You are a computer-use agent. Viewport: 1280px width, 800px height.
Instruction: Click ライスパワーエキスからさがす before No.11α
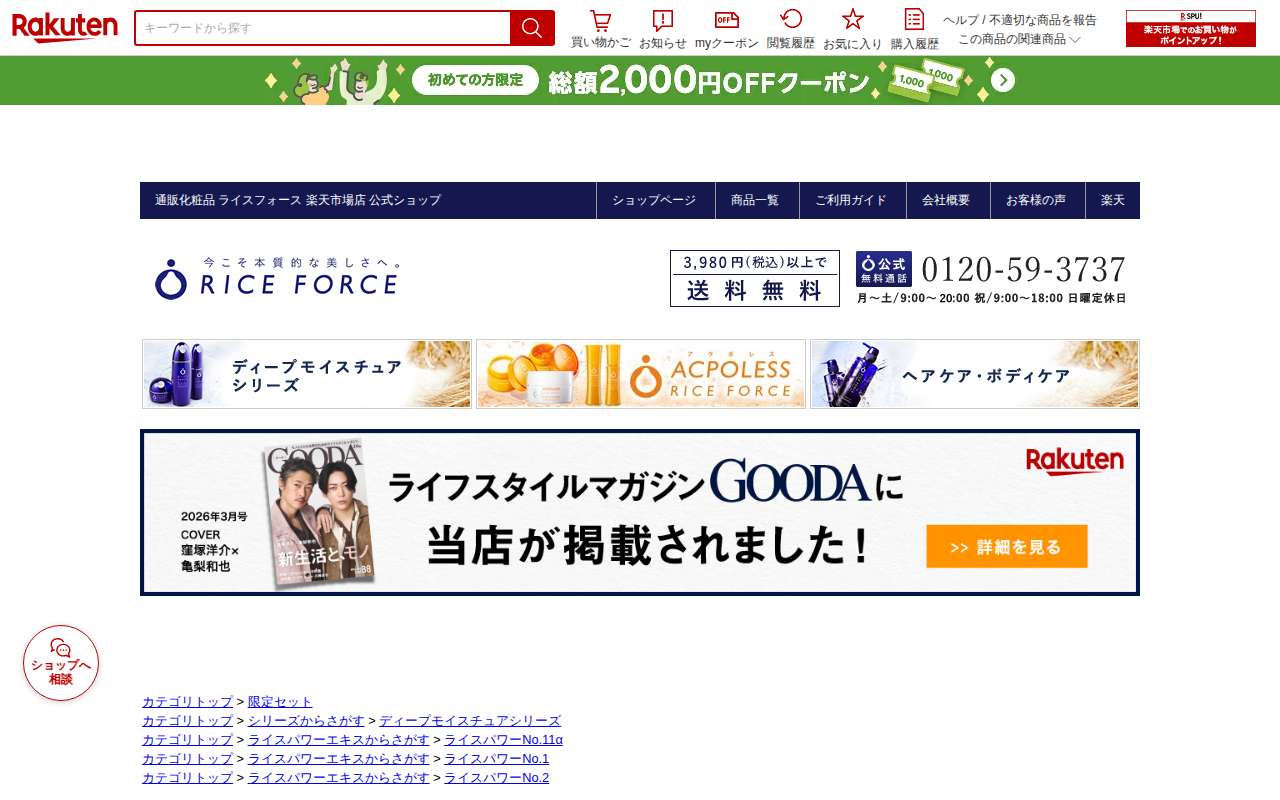pyautogui.click(x=339, y=740)
